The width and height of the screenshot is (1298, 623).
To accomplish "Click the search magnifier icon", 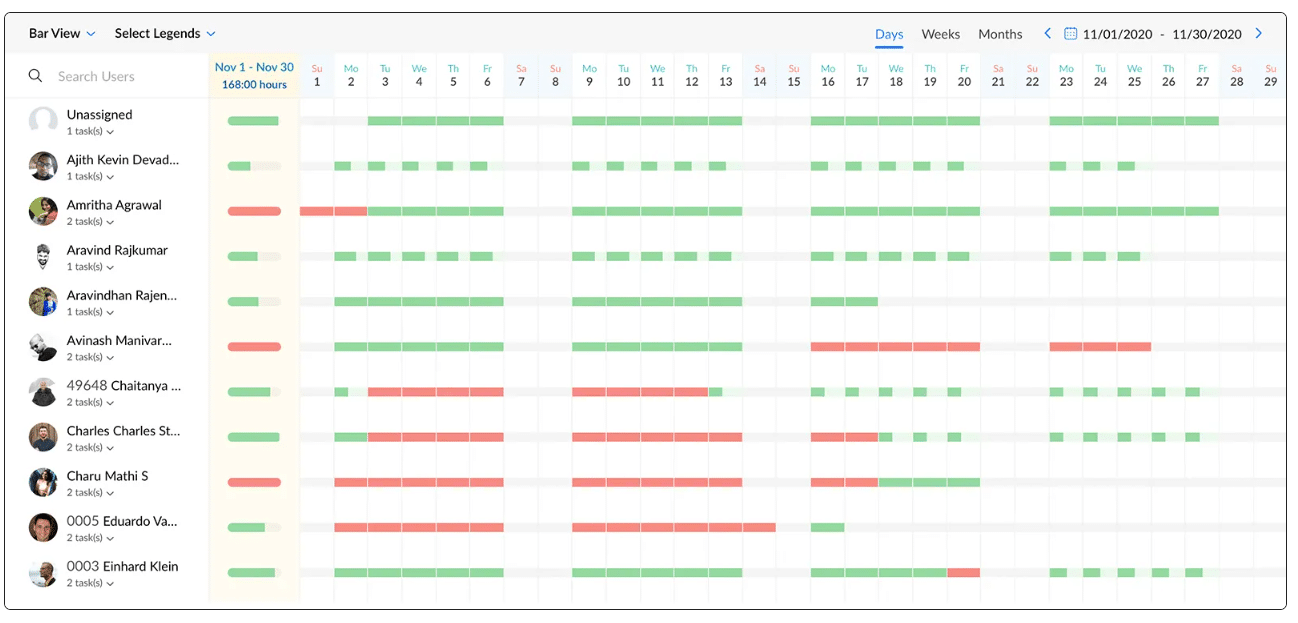I will [x=36, y=76].
